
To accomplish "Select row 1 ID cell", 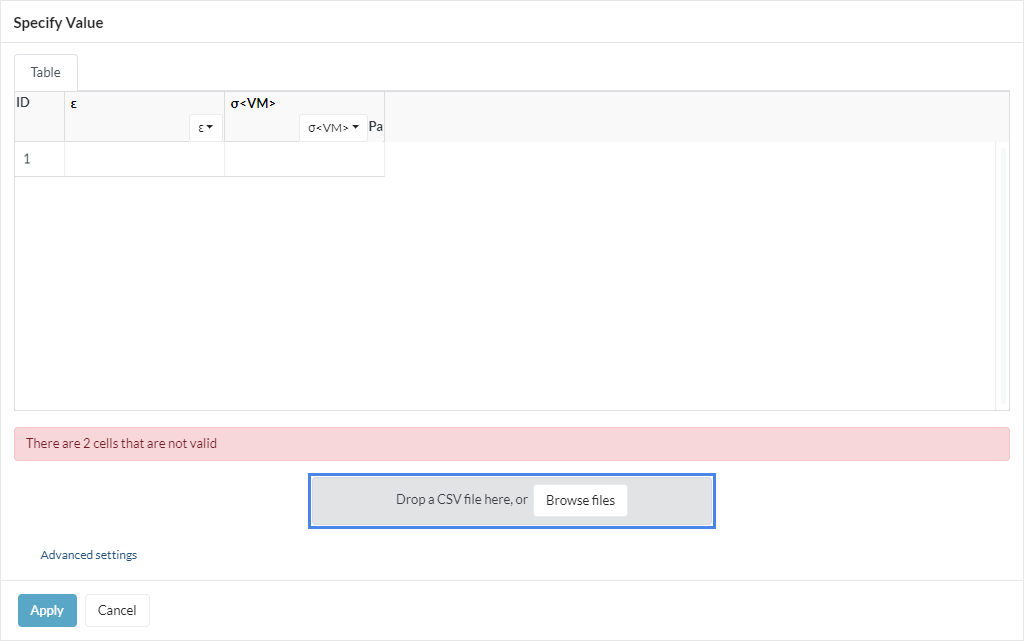I will pos(39,159).
